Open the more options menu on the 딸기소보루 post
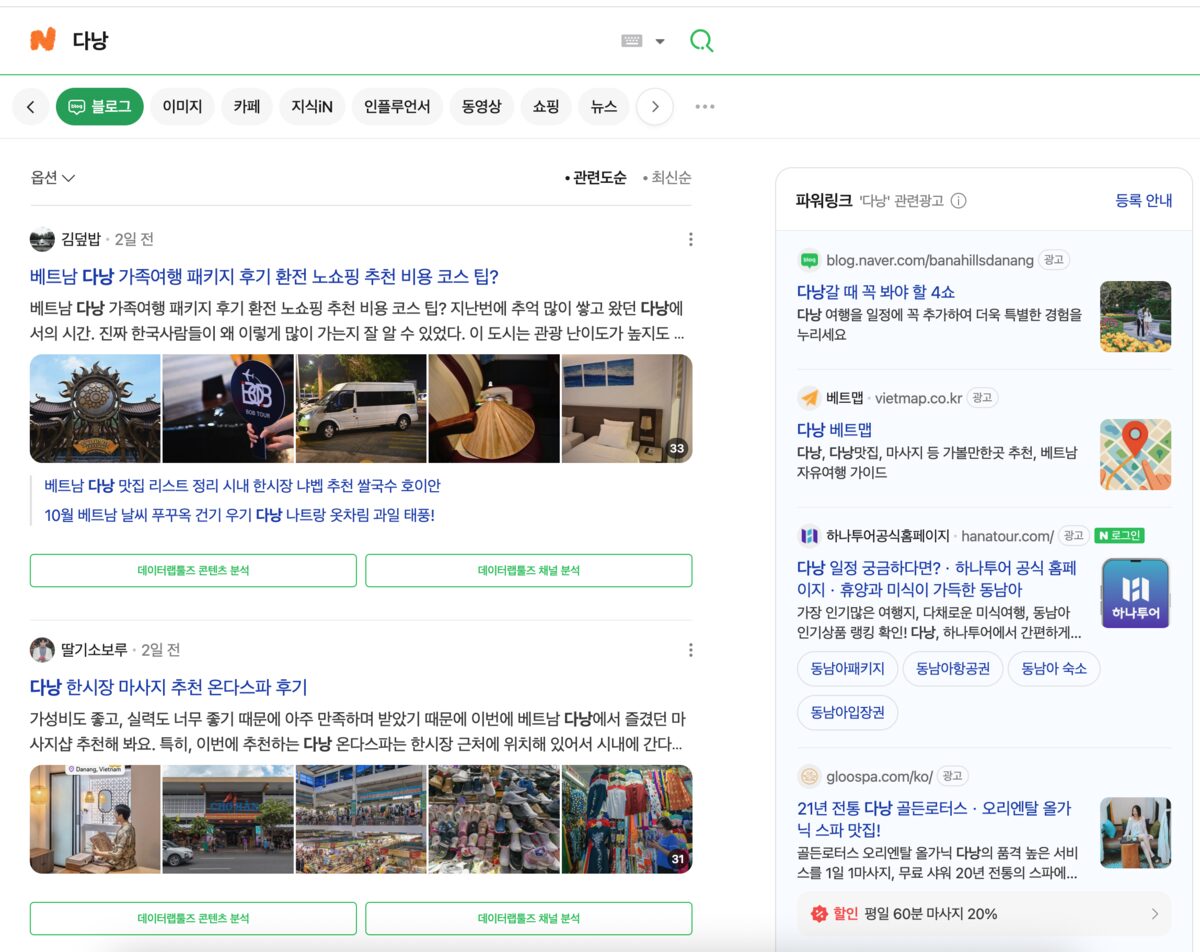 (690, 650)
